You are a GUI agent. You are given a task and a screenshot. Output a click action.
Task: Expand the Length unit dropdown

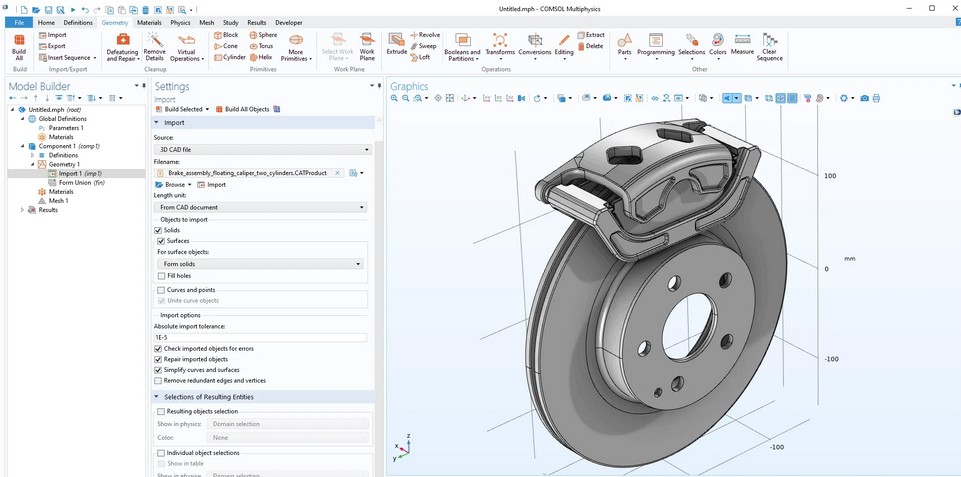(x=262, y=207)
